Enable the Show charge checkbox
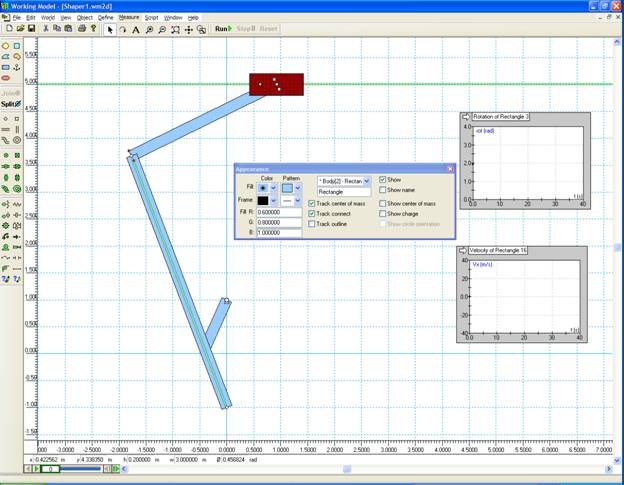 [383, 214]
